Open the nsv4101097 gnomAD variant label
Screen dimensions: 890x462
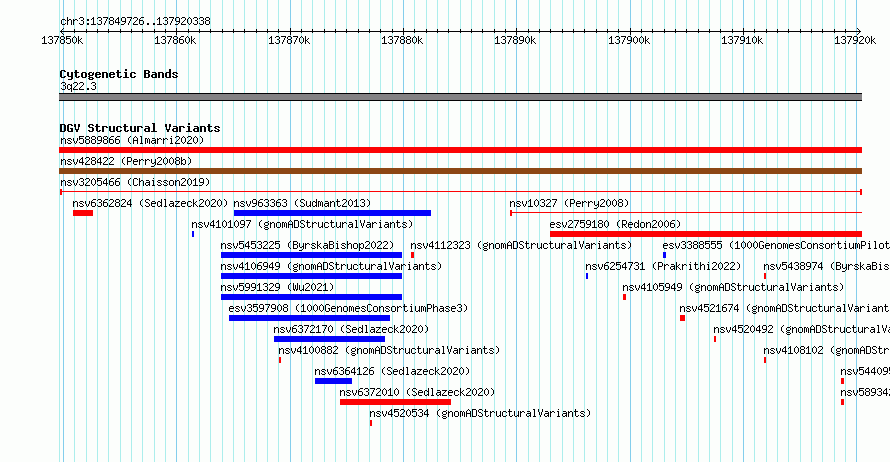click(303, 224)
